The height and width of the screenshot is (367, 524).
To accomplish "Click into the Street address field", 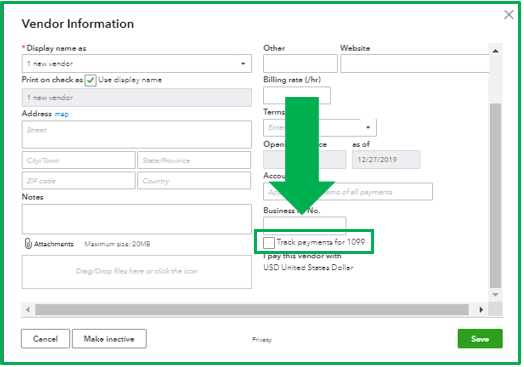I will [137, 134].
